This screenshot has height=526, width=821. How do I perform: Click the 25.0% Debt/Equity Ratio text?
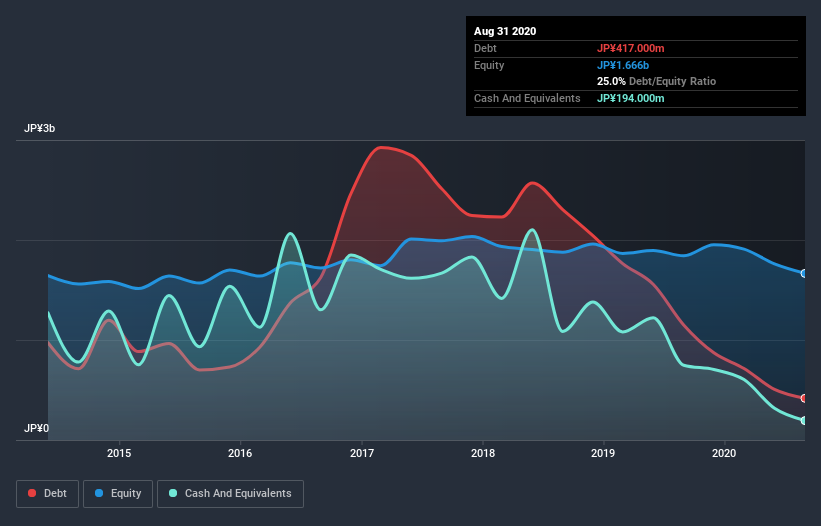coord(657,81)
